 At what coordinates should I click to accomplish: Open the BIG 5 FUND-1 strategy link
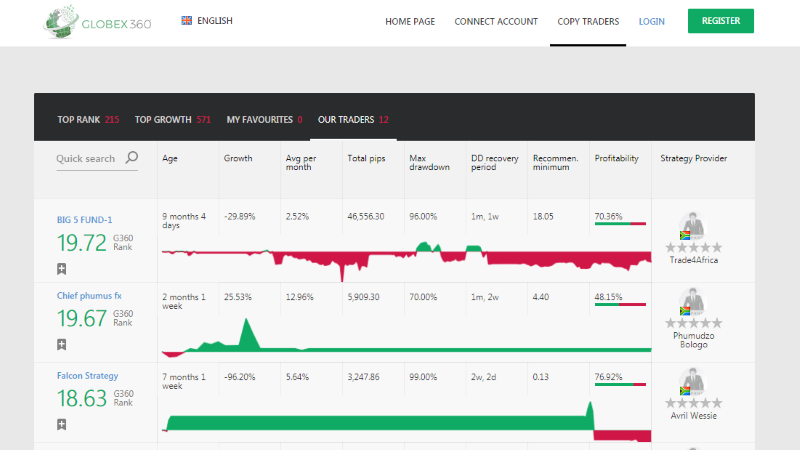click(x=84, y=220)
